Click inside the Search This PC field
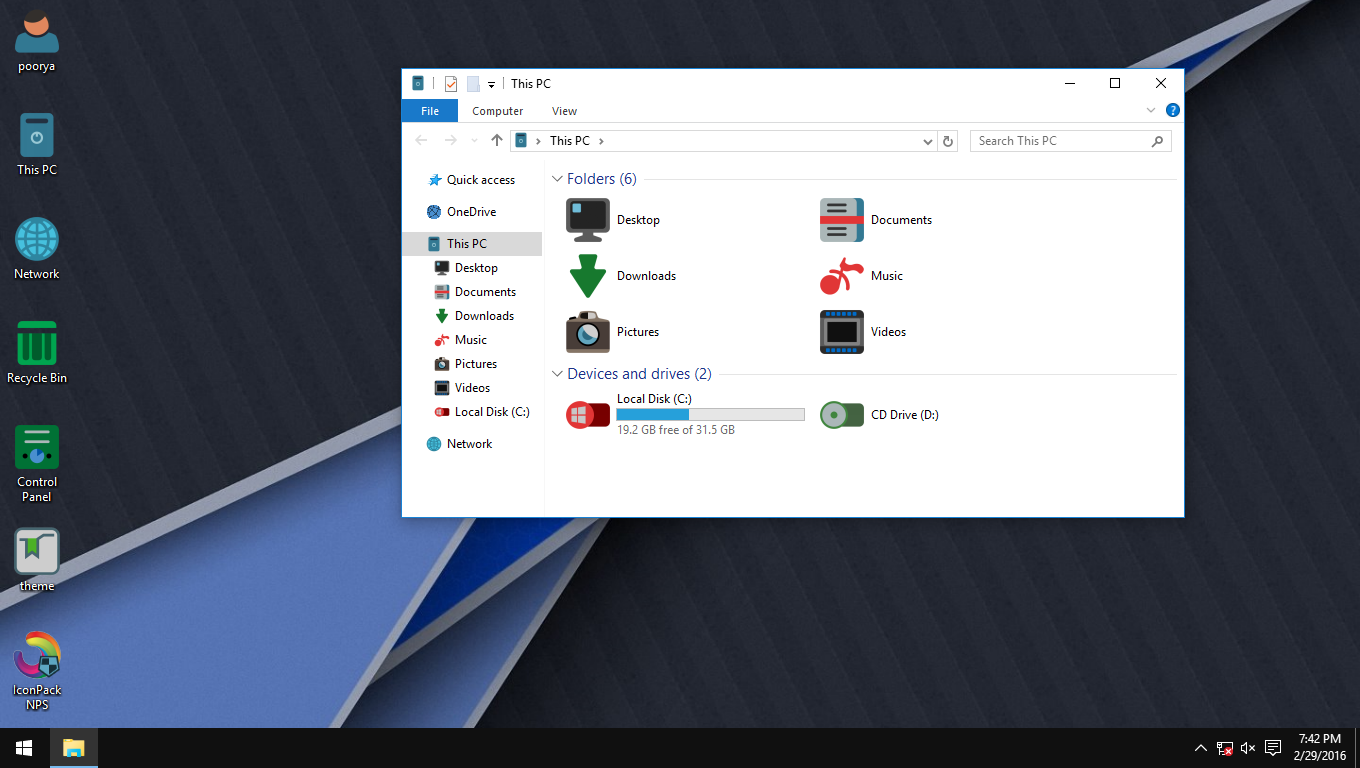Screen dimensions: 1360x768 tap(1060, 140)
